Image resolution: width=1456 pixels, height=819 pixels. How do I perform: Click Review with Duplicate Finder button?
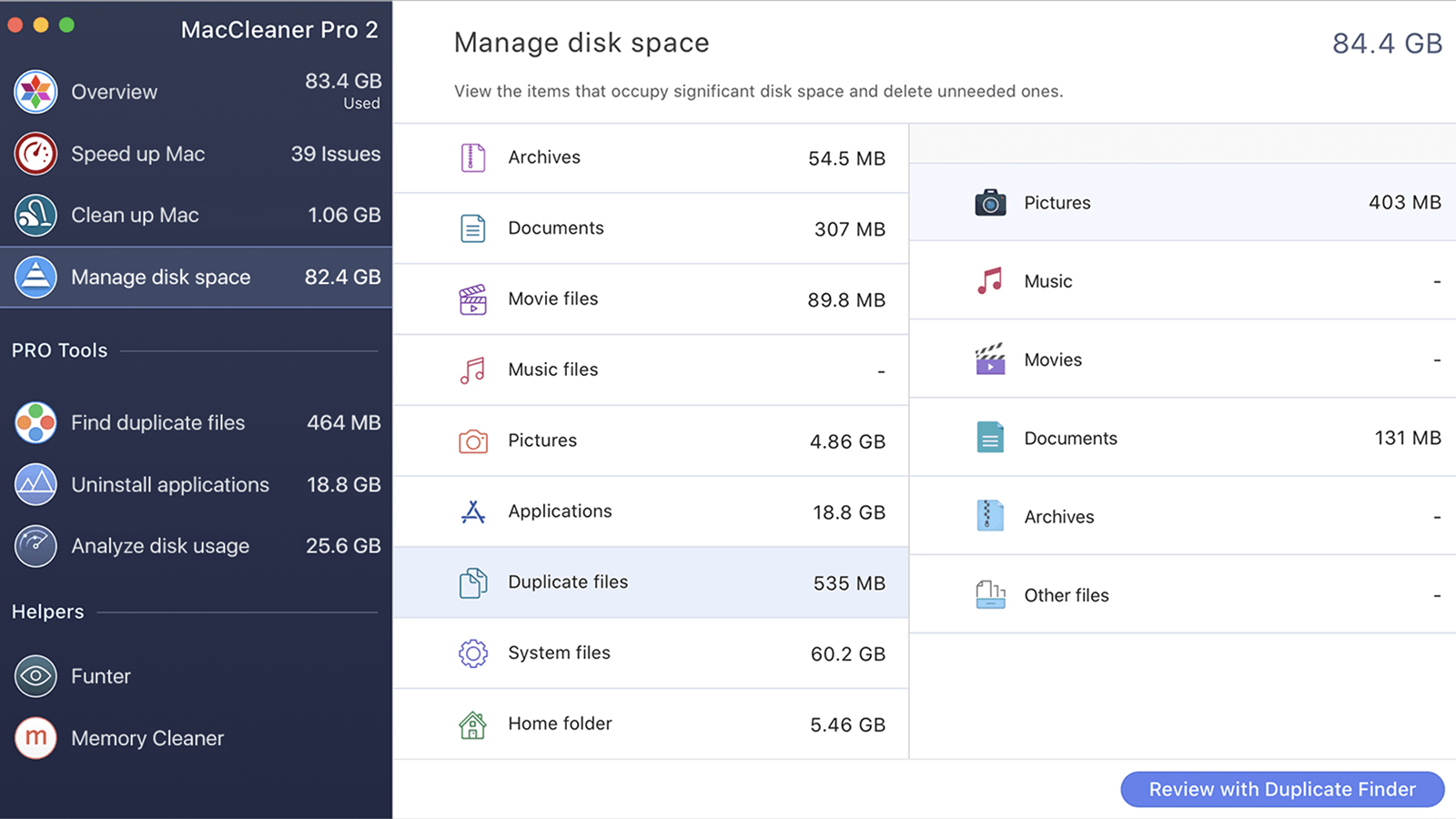1282,789
